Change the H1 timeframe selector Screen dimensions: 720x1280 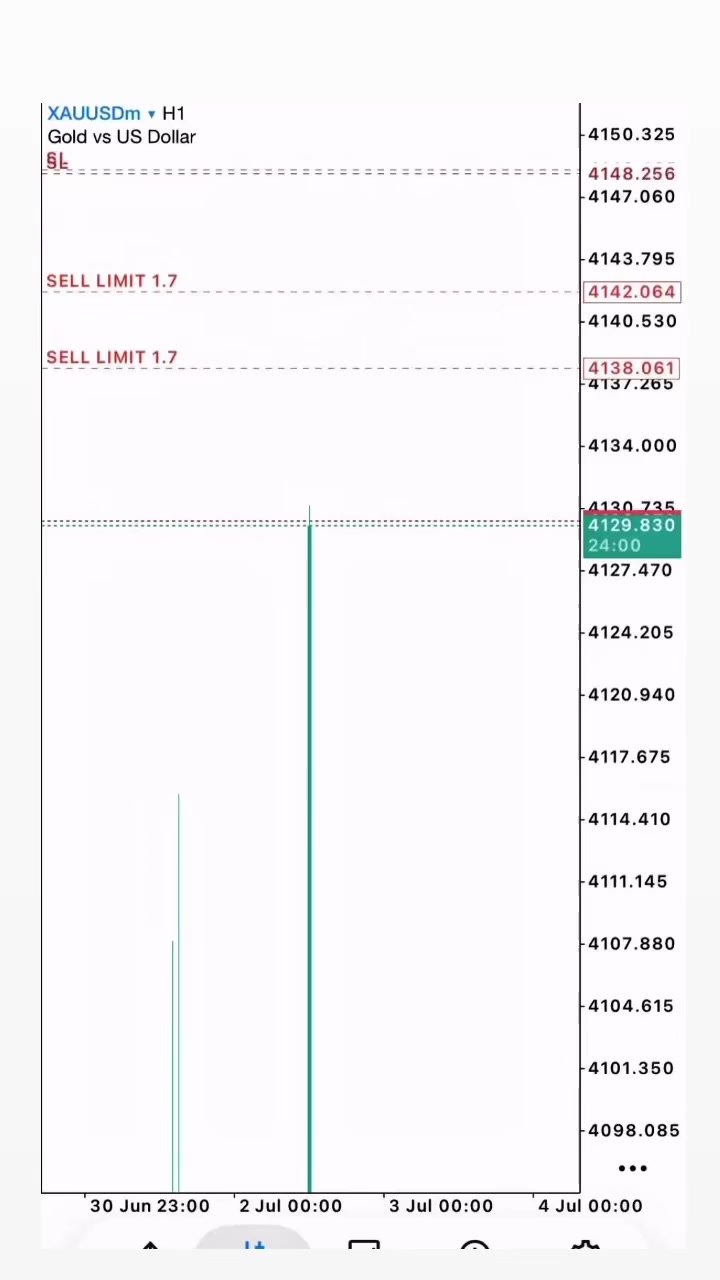(173, 113)
